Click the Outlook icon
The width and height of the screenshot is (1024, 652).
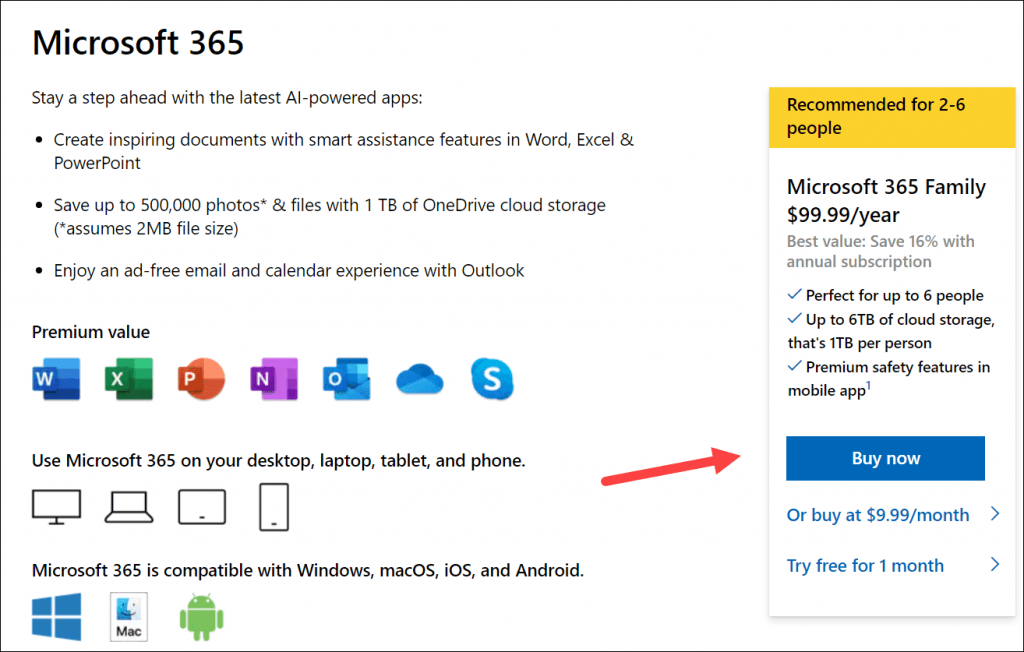click(347, 379)
